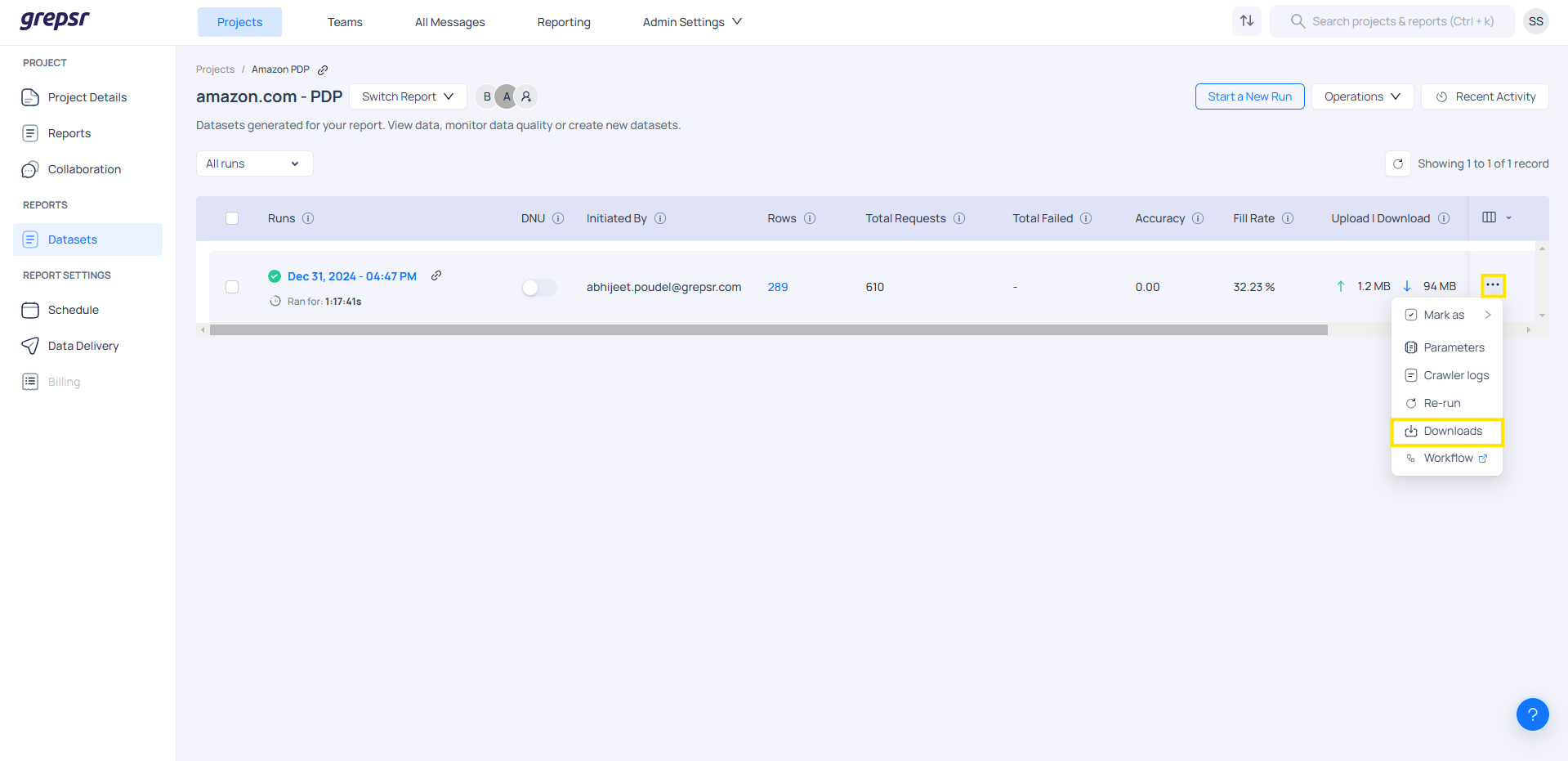1568x761 pixels.
Task: Open the Operations dropdown
Action: [x=1361, y=96]
